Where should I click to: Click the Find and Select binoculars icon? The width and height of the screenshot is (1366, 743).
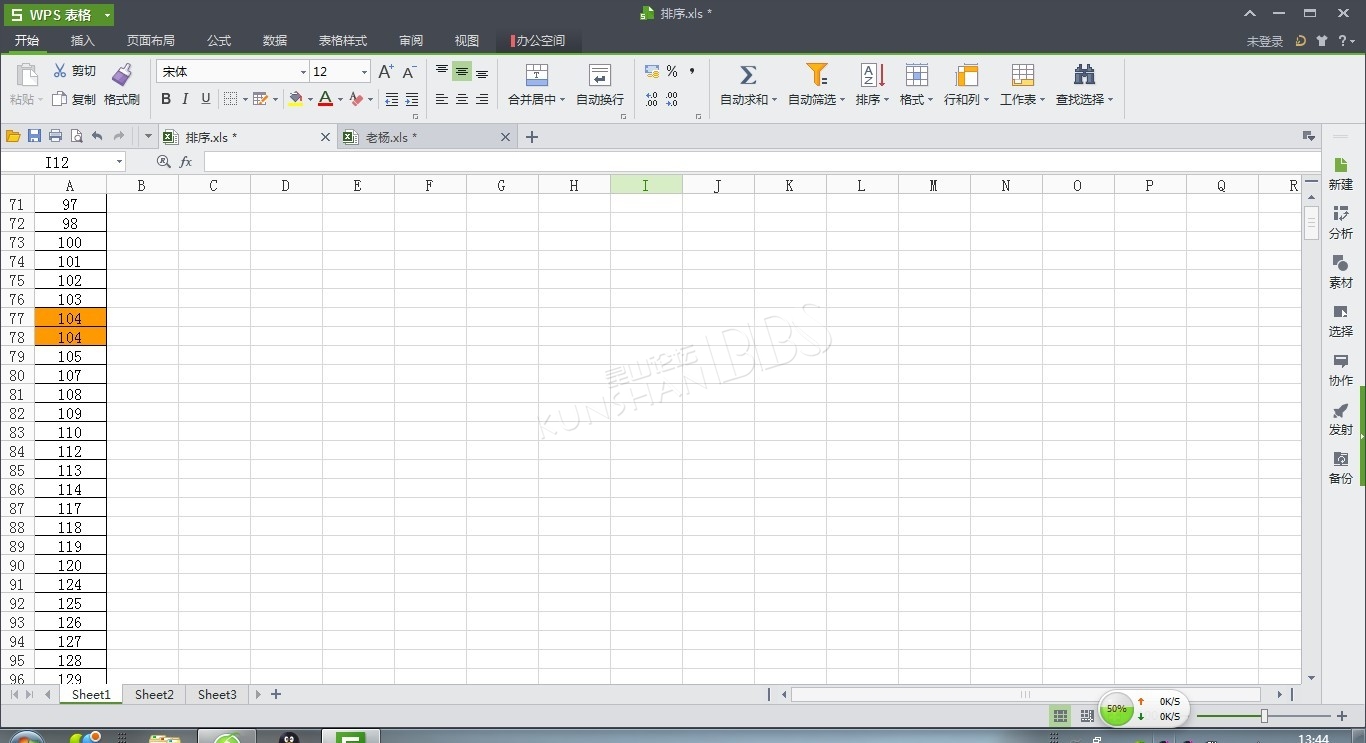(x=1084, y=75)
